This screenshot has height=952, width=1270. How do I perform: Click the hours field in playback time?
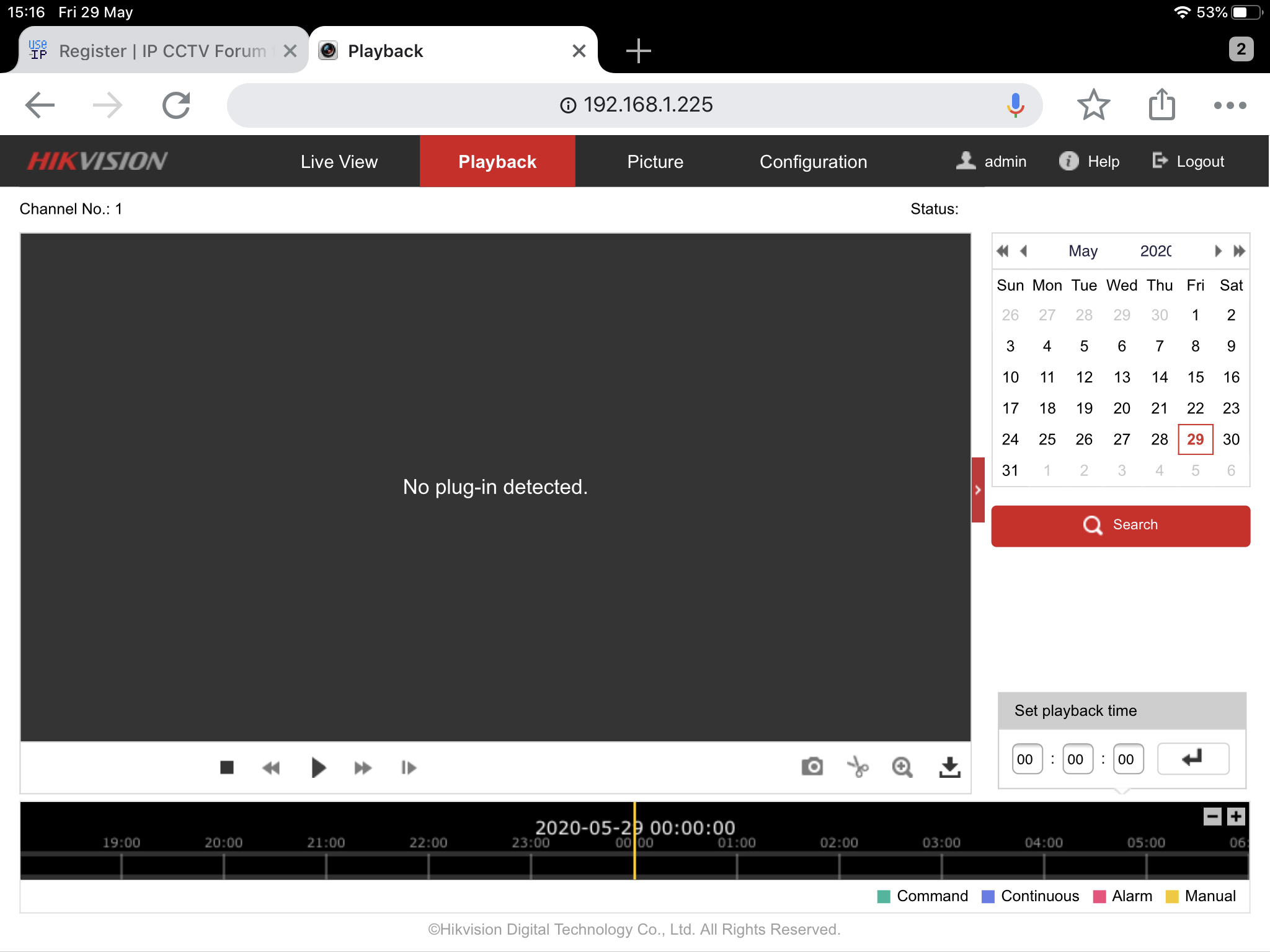coord(1026,759)
